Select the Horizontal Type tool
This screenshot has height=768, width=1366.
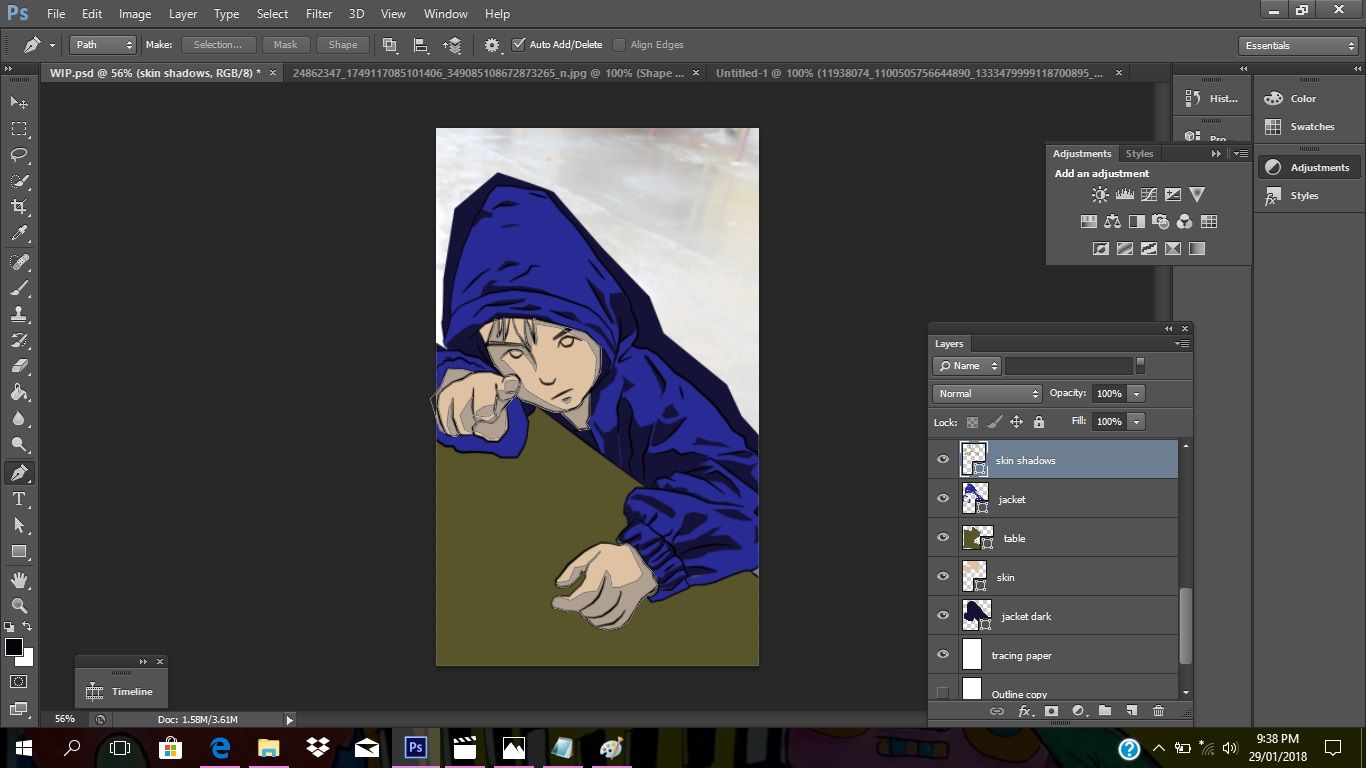19,499
